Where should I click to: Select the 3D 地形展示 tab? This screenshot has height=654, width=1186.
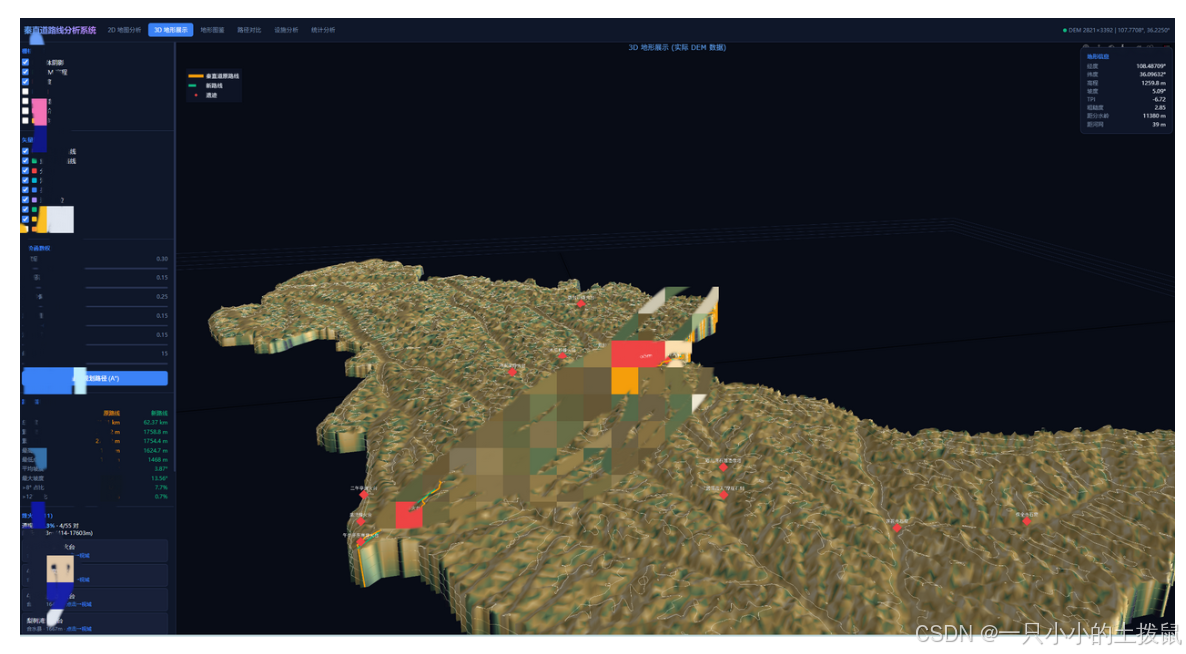tap(170, 30)
